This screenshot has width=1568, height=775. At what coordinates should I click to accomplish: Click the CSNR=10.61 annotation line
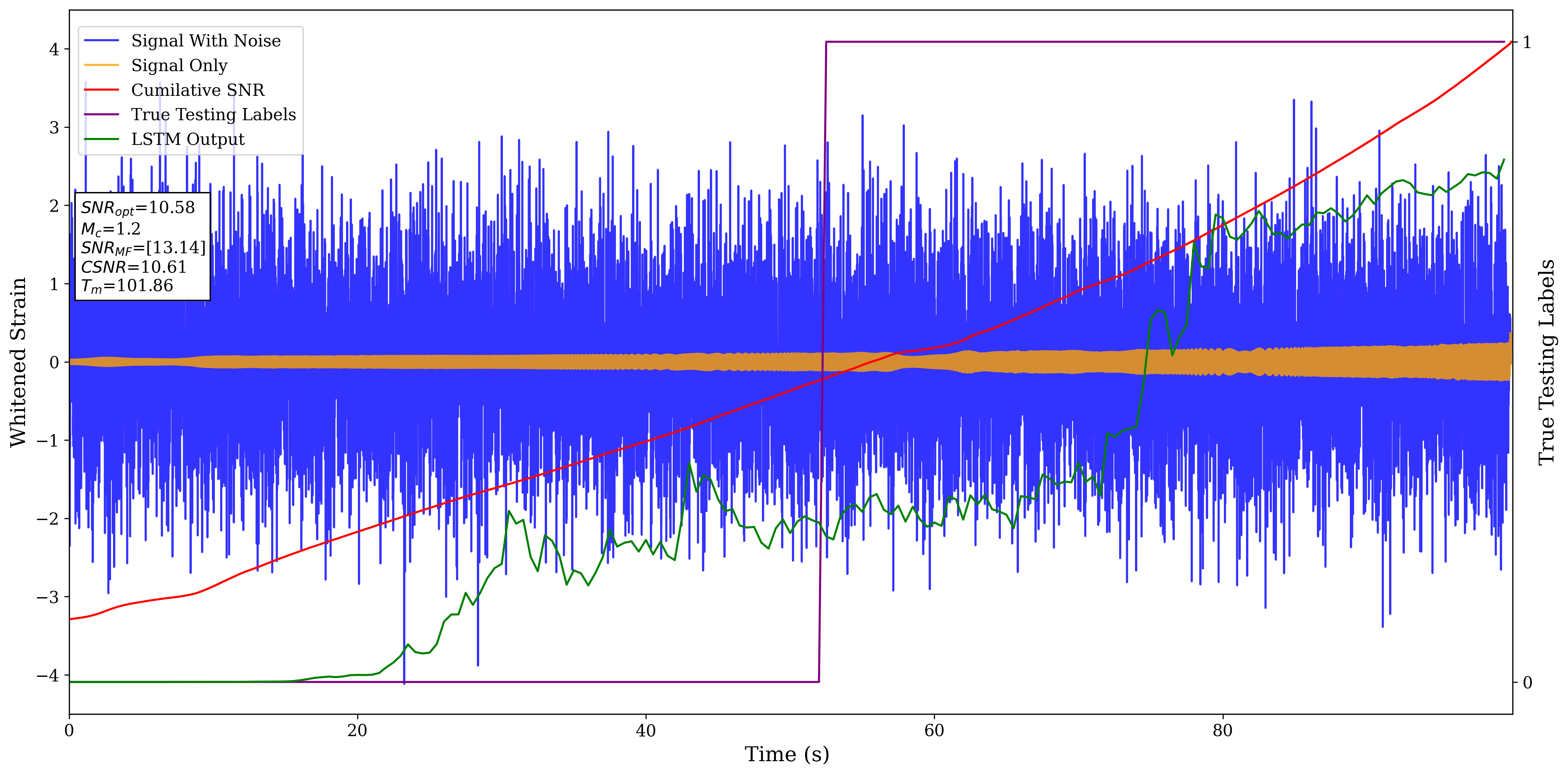point(133,267)
